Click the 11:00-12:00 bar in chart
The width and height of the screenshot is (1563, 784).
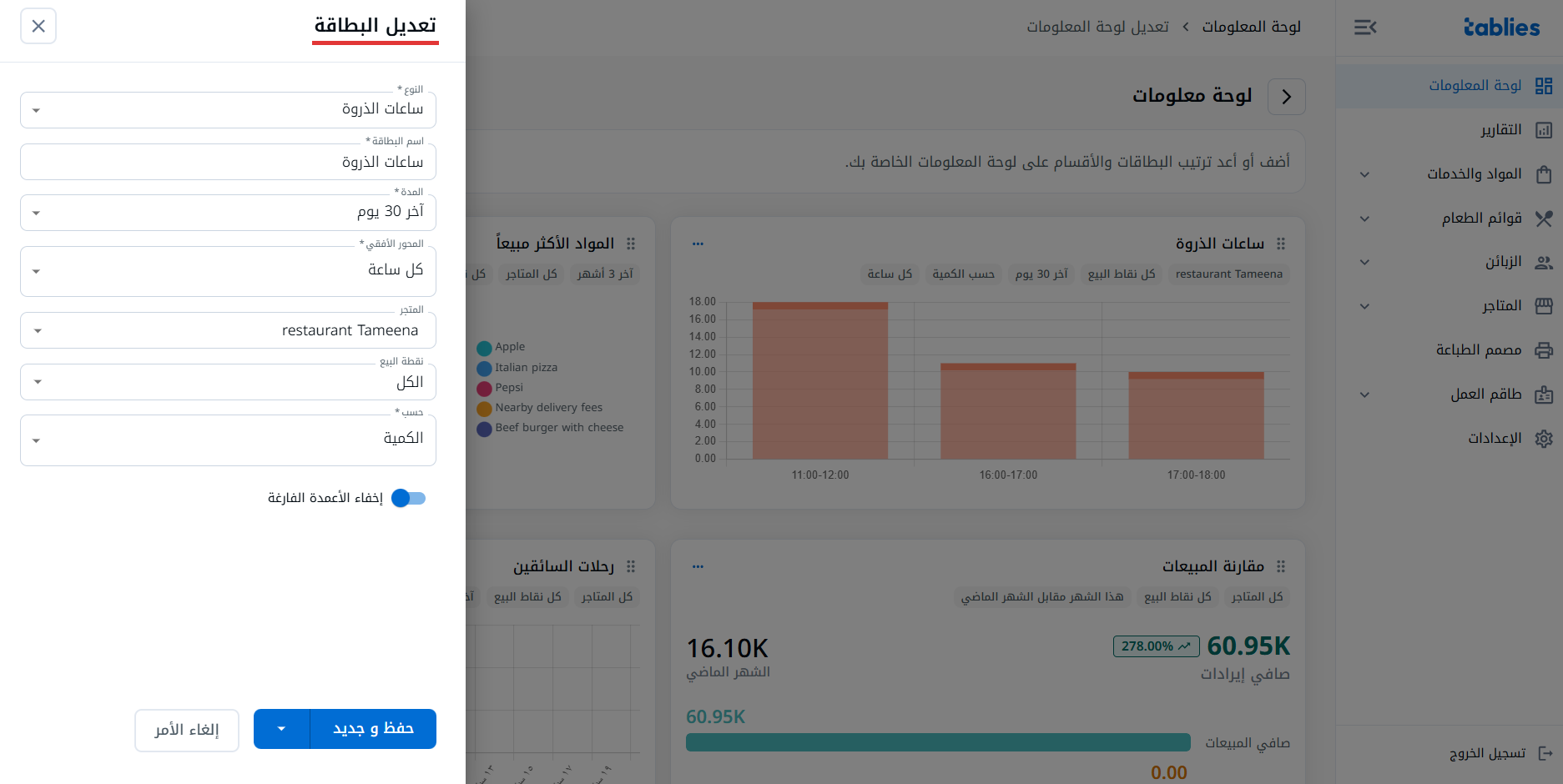pyautogui.click(x=820, y=380)
